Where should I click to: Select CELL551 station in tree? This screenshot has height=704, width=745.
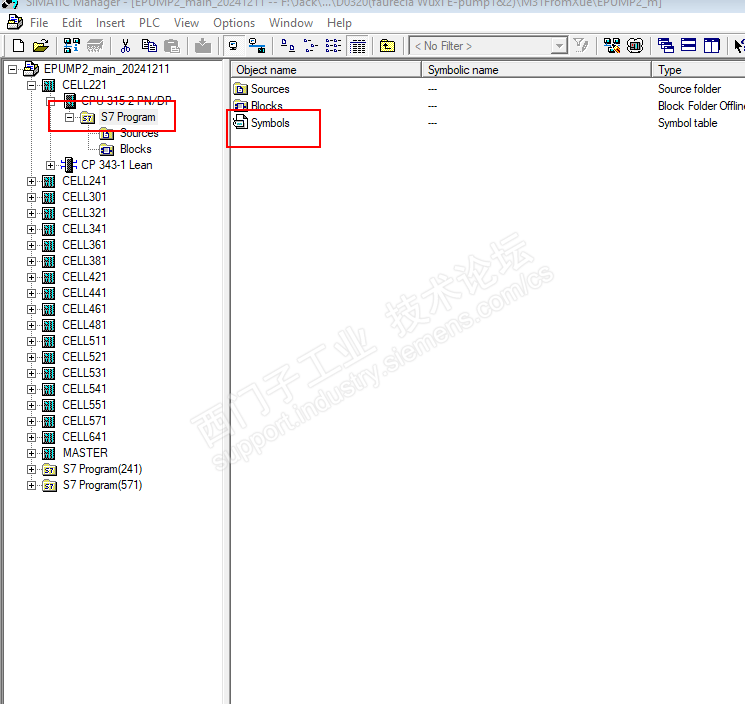[x=84, y=405]
